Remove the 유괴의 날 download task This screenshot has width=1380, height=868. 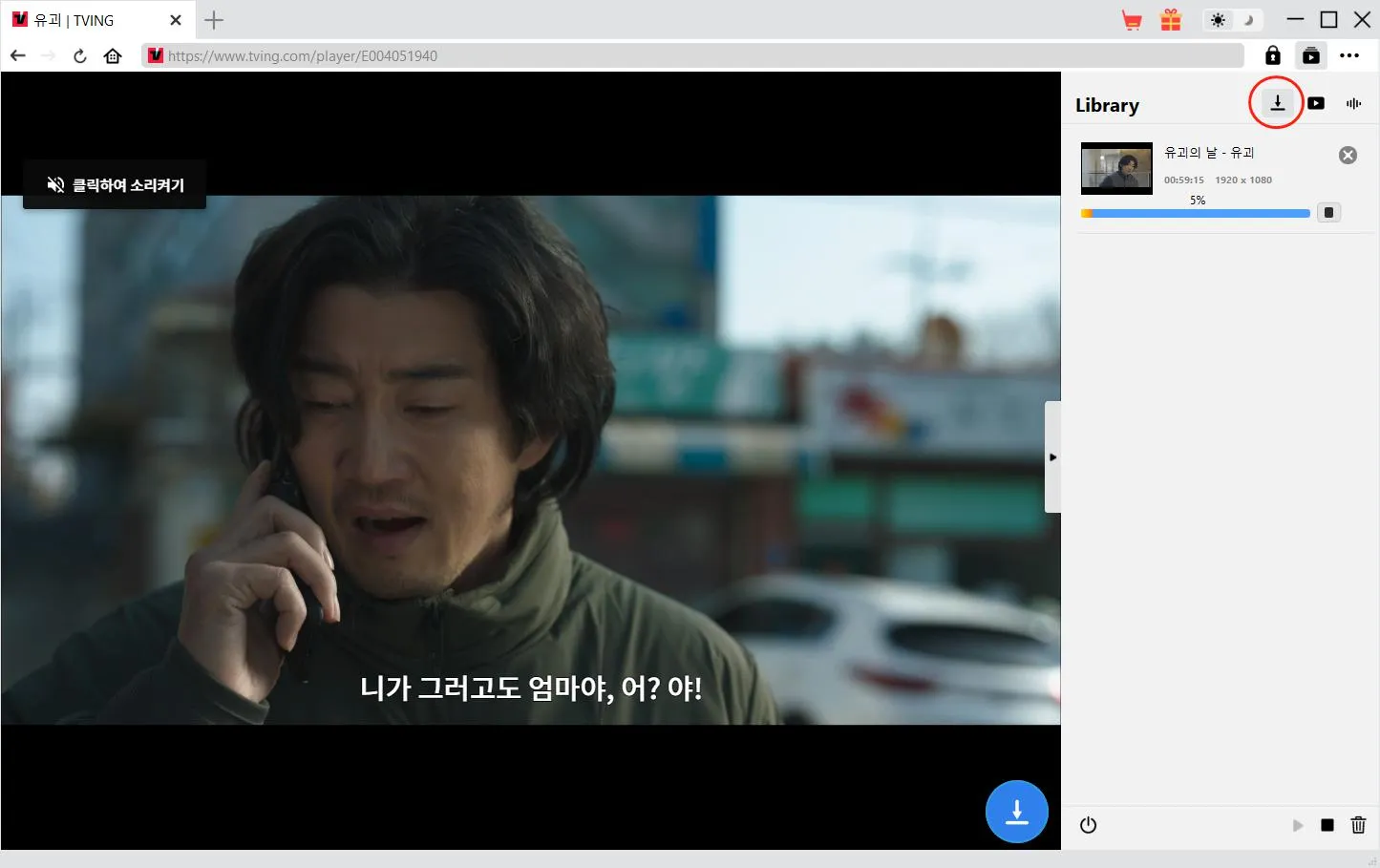coord(1348,156)
